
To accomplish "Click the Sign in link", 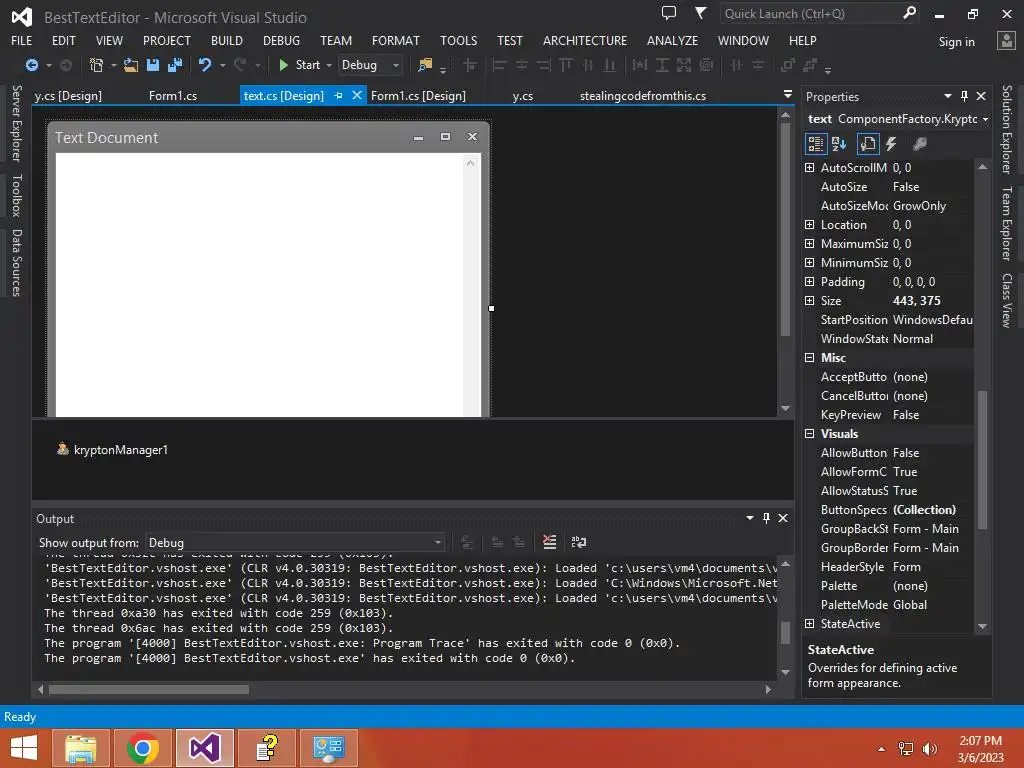I will coord(956,42).
